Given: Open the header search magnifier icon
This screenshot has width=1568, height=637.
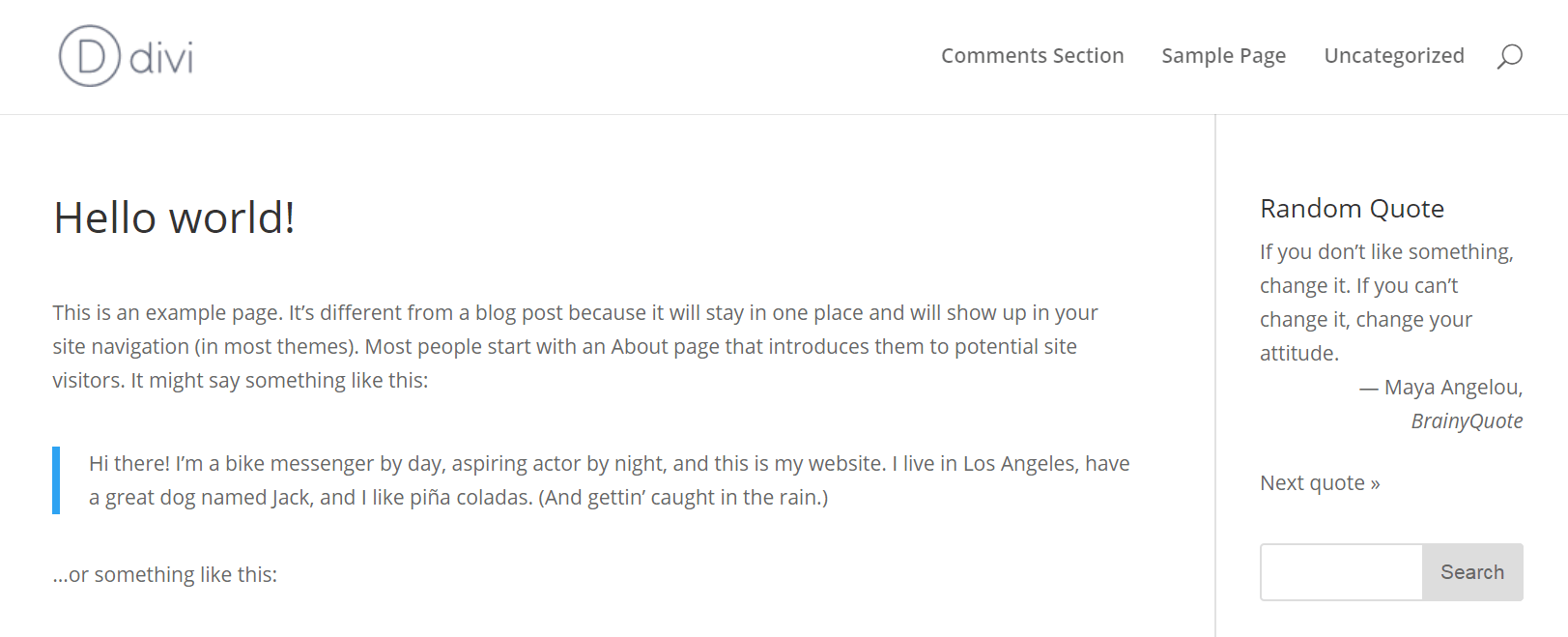Looking at the screenshot, I should [1509, 56].
